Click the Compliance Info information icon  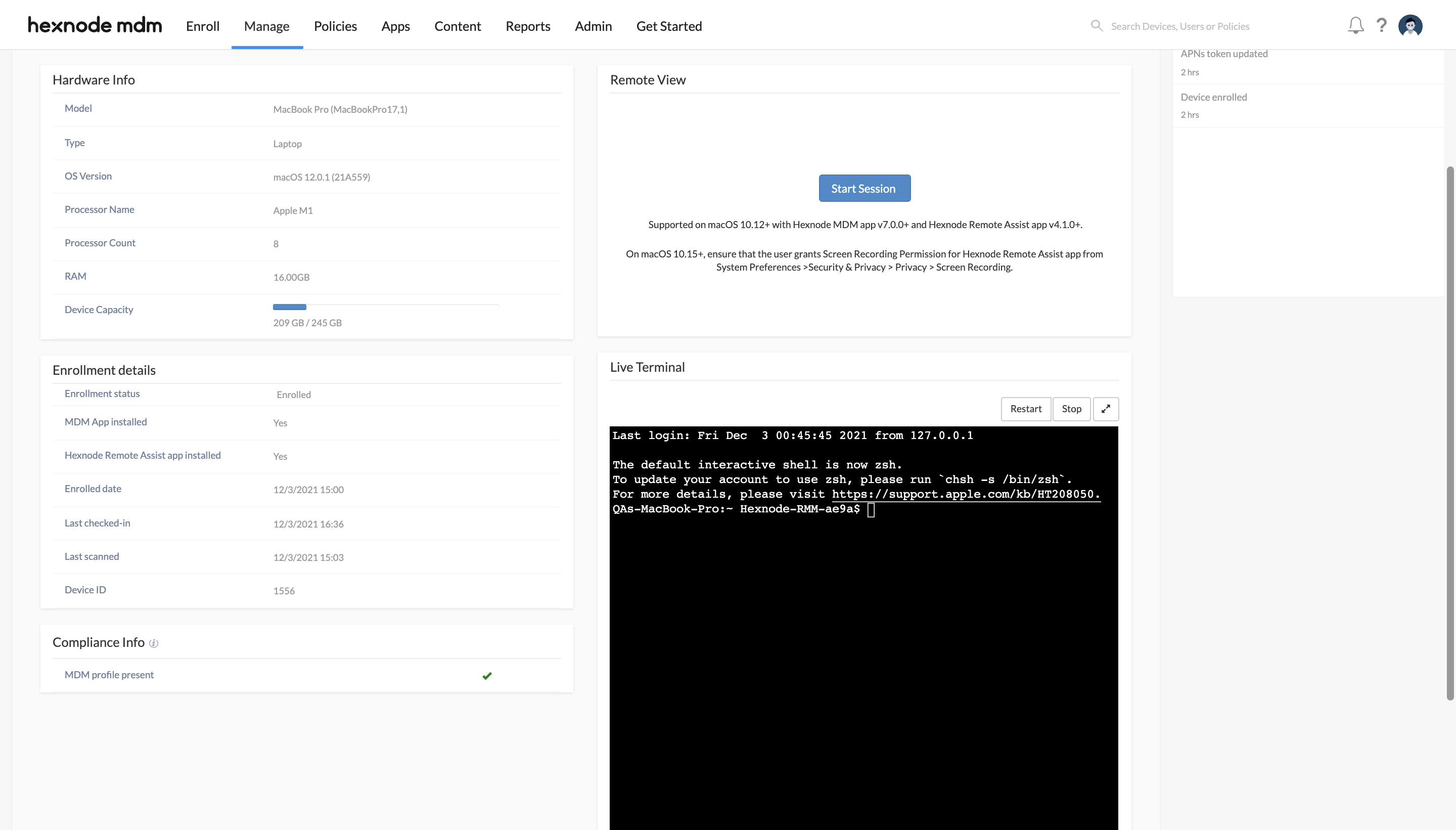tap(154, 643)
